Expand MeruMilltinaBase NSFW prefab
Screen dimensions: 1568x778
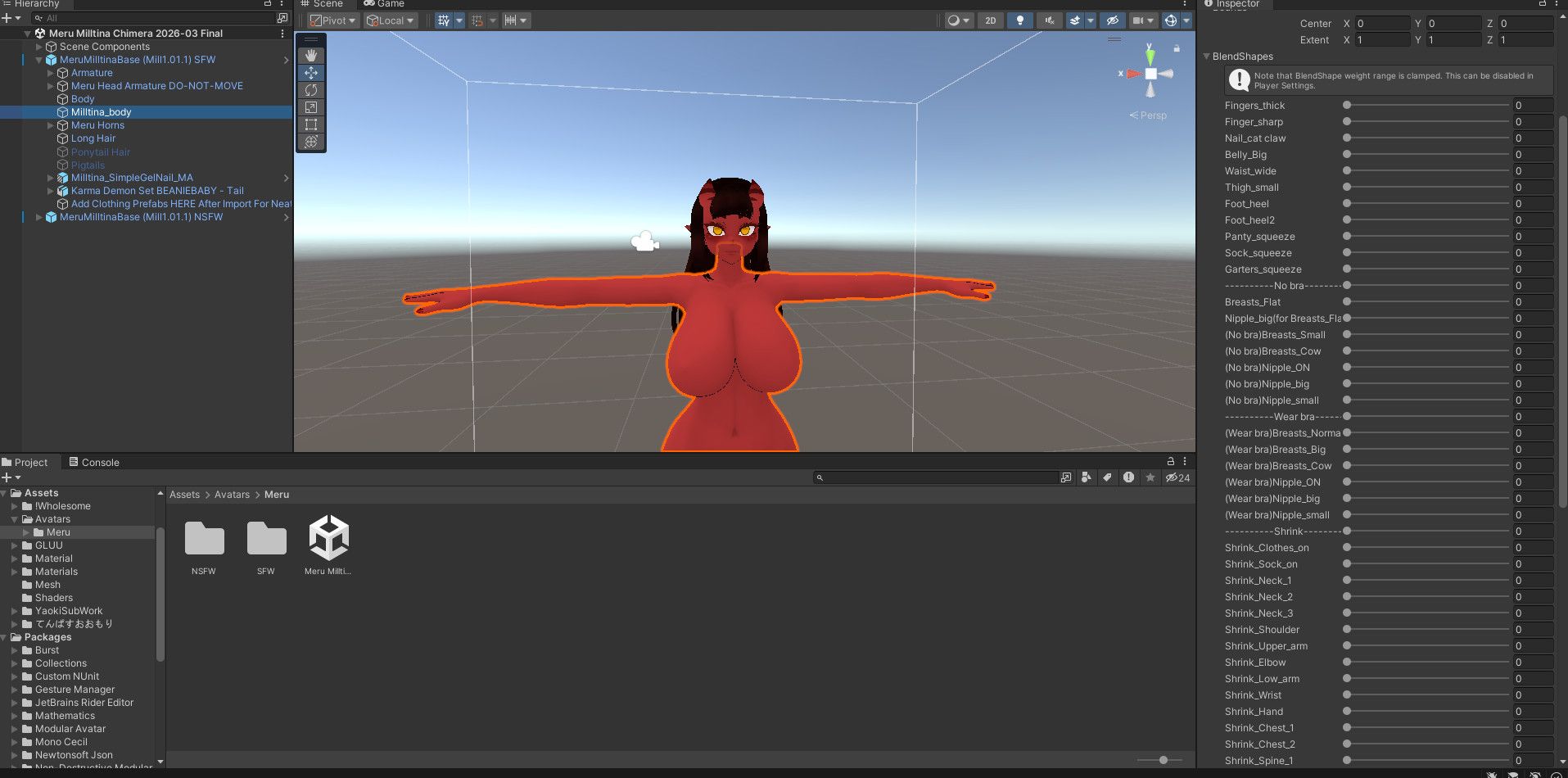[x=39, y=217]
